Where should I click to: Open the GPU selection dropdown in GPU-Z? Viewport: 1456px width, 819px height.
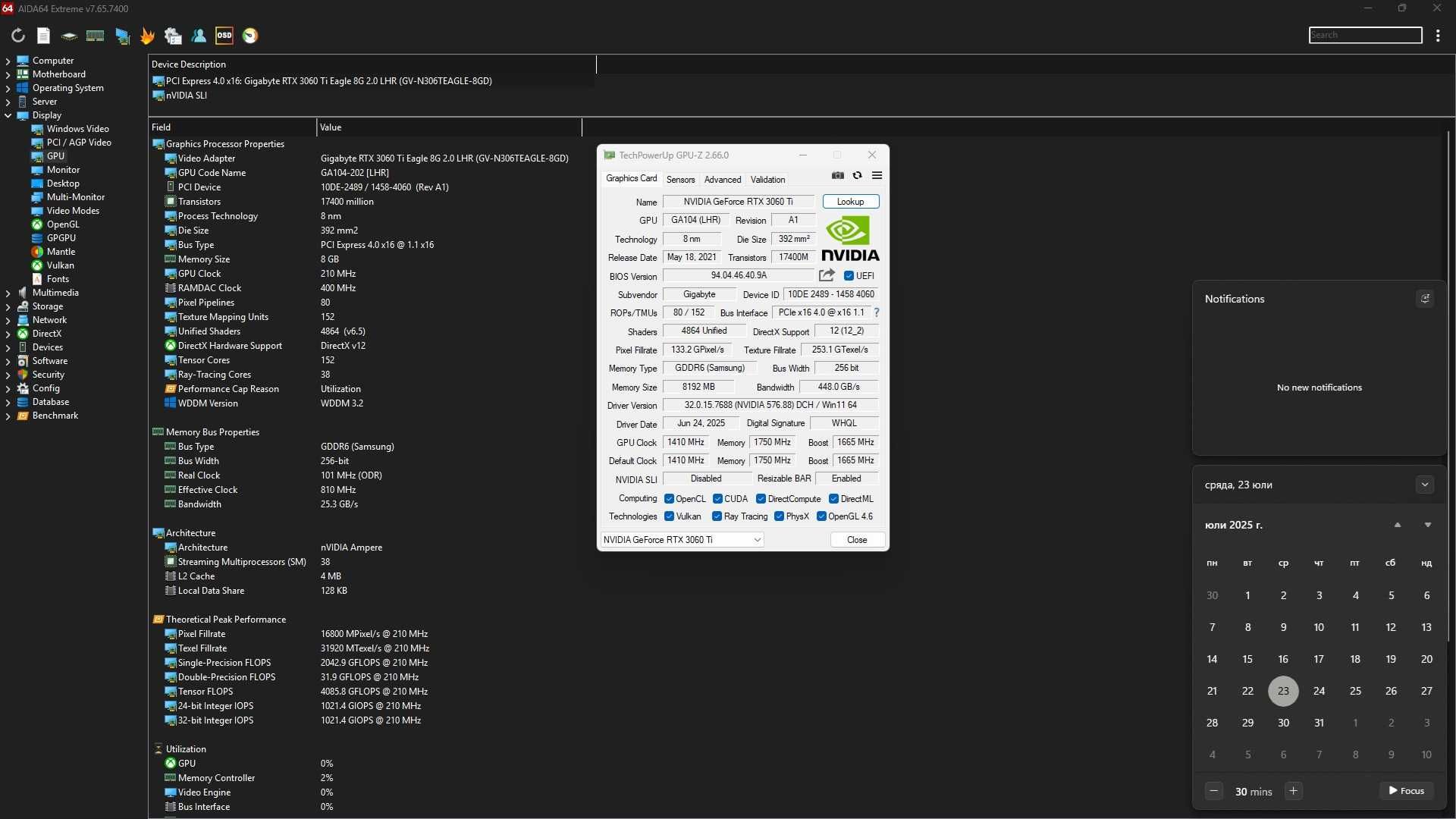pos(682,540)
